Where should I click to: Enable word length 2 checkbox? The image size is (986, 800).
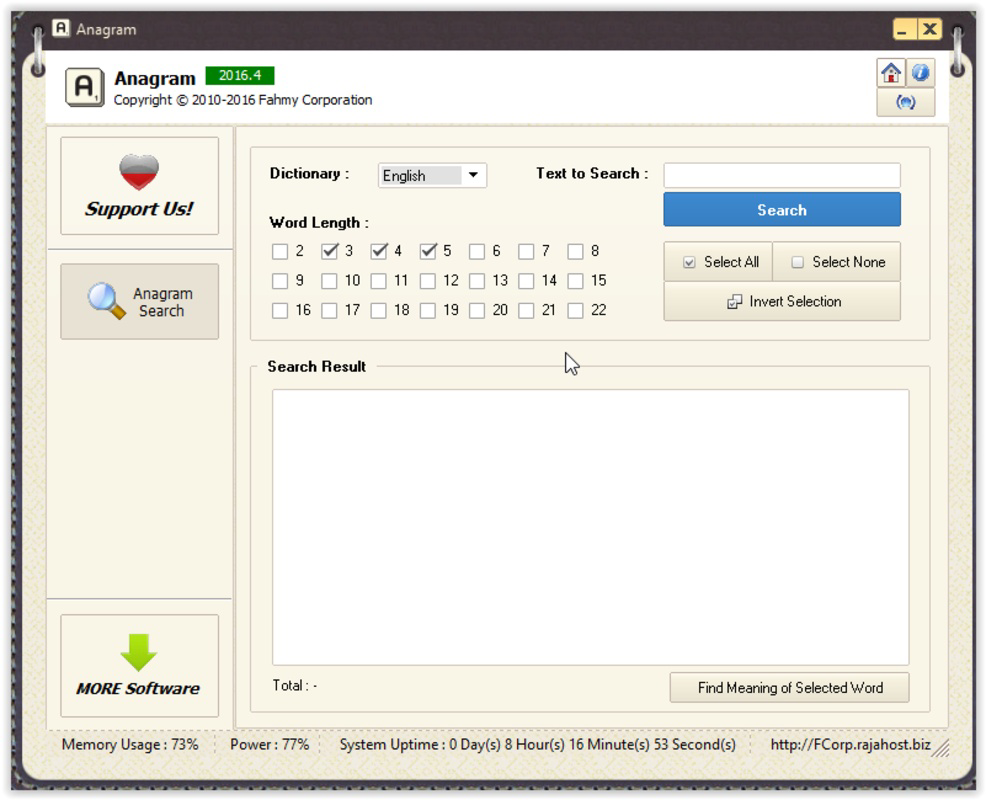click(x=280, y=252)
